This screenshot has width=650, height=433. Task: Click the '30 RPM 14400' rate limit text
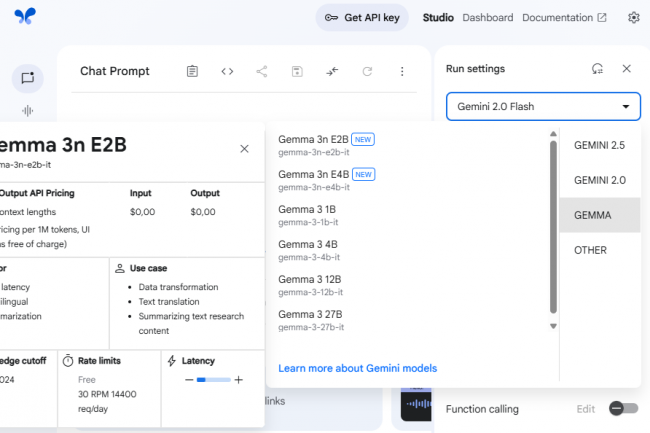pyautogui.click(x=107, y=394)
